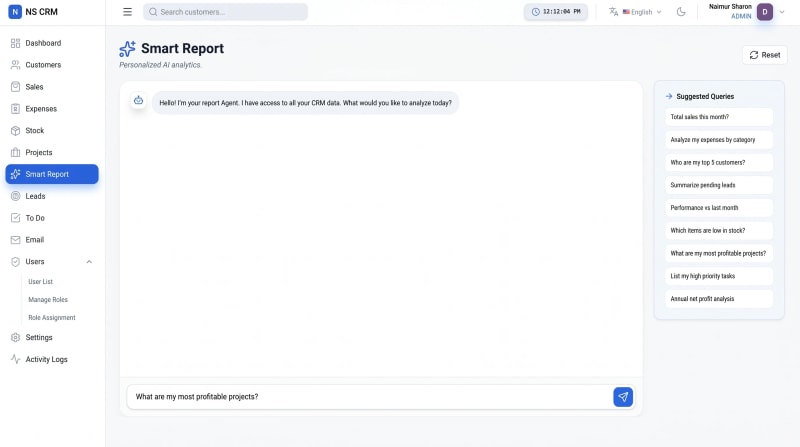Select 'What are my most profitable projects?' suggestion
Viewport: 800px width, 447px height.
click(719, 253)
